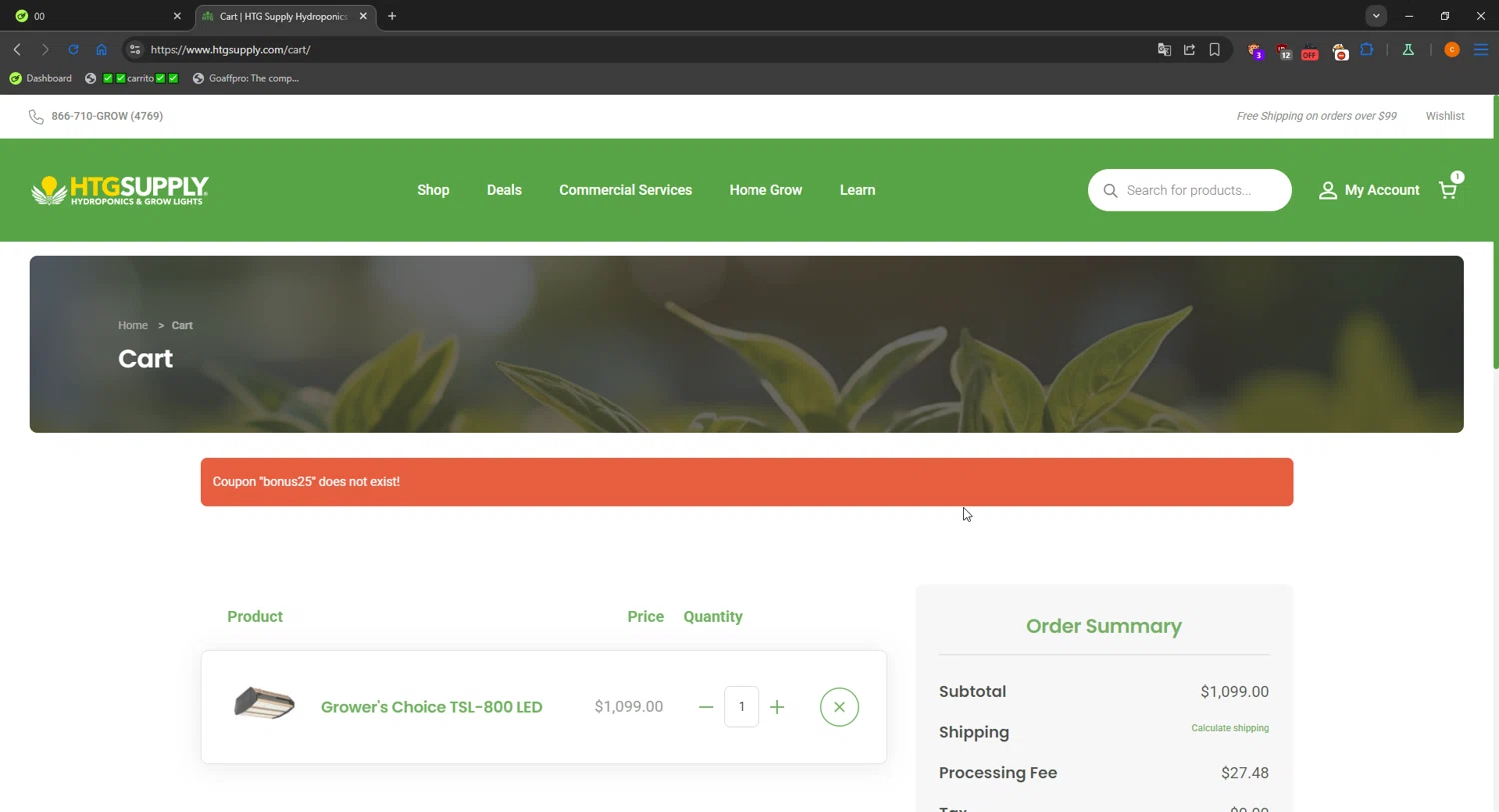
Task: Open the uBlock extension showing badge 12
Action: coord(1284,50)
